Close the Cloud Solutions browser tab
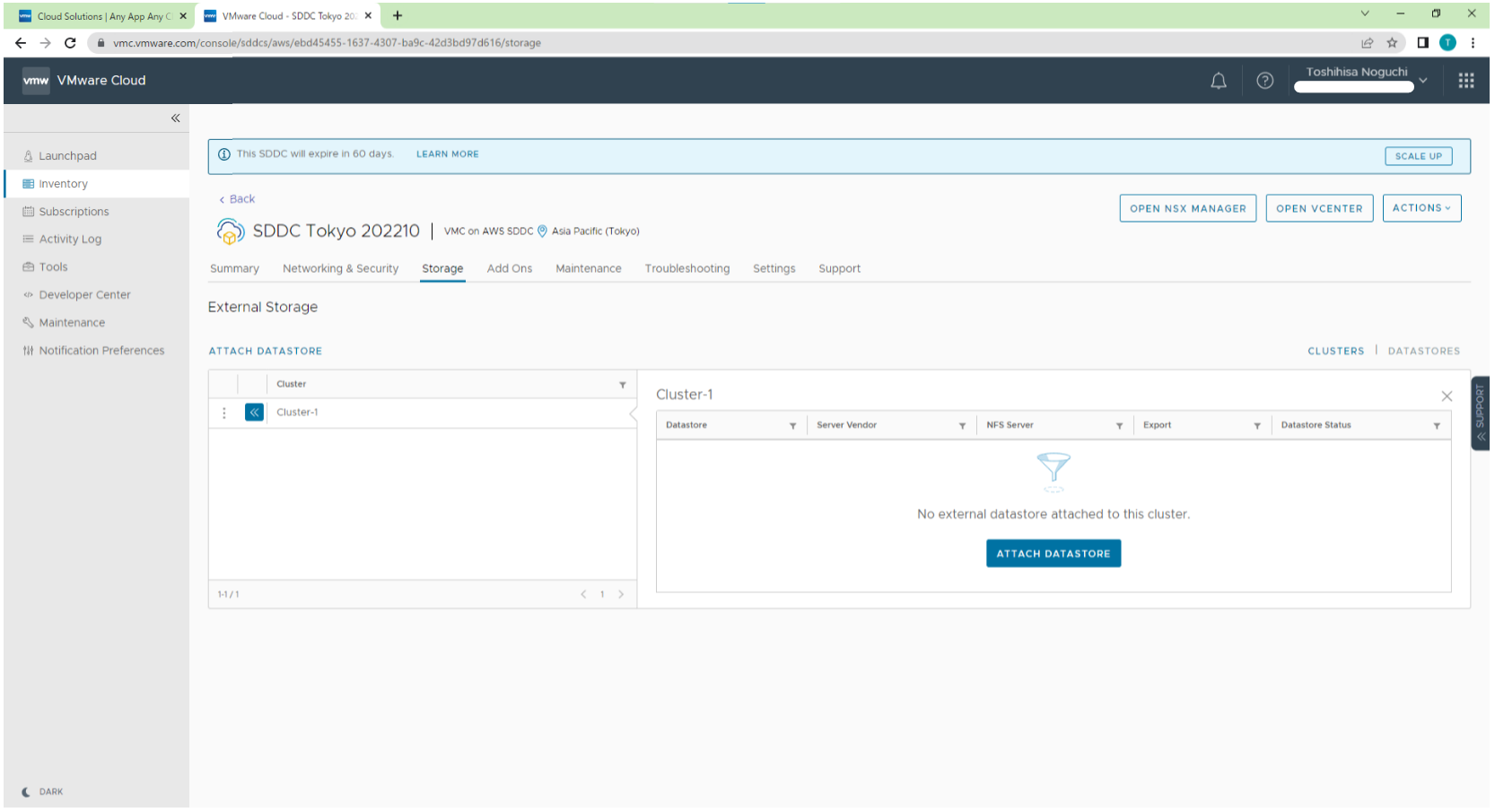Screen dimensions: 1495x812 pos(183,16)
